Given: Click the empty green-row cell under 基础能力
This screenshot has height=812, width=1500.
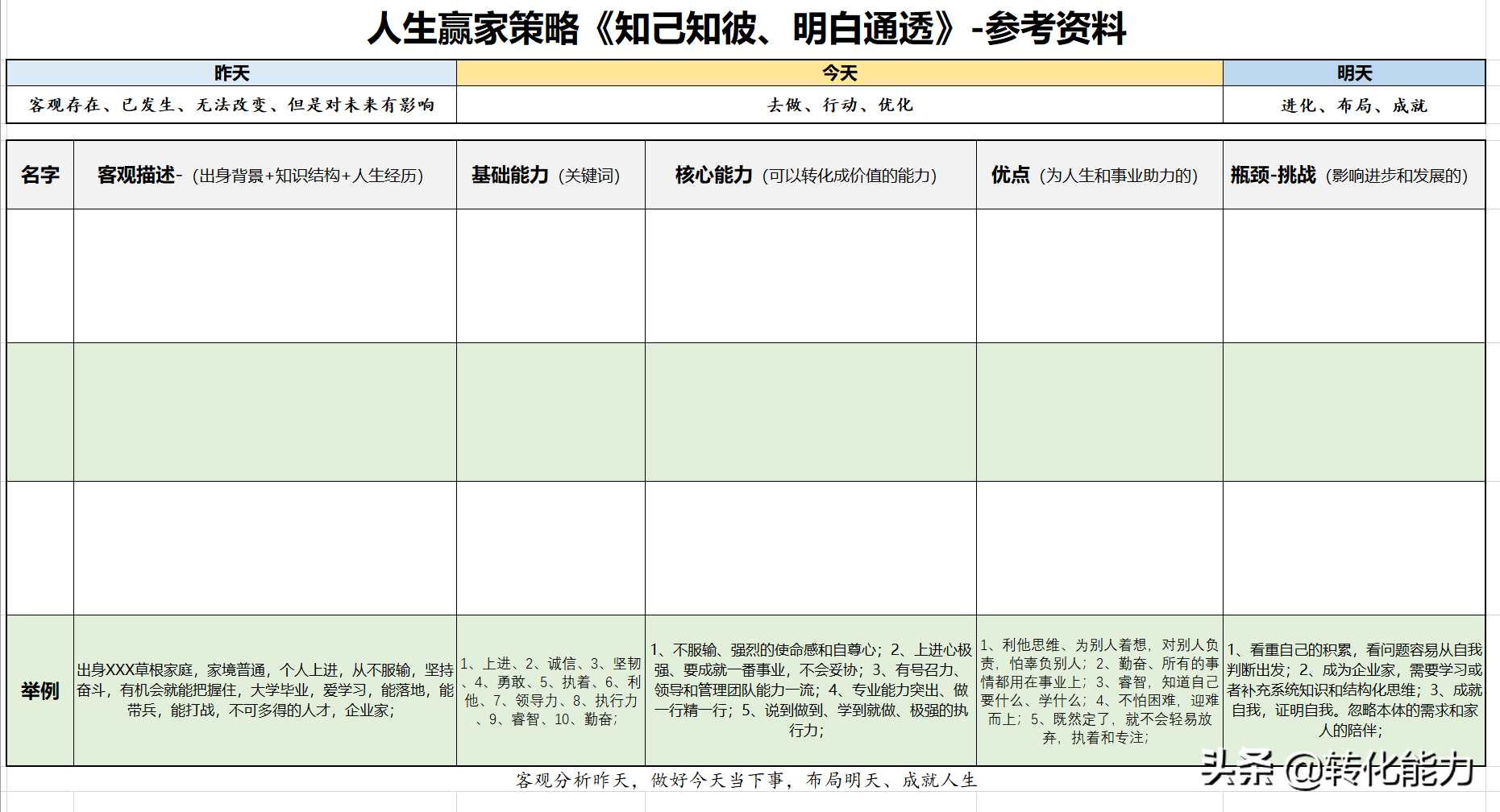Looking at the screenshot, I should (x=551, y=412).
